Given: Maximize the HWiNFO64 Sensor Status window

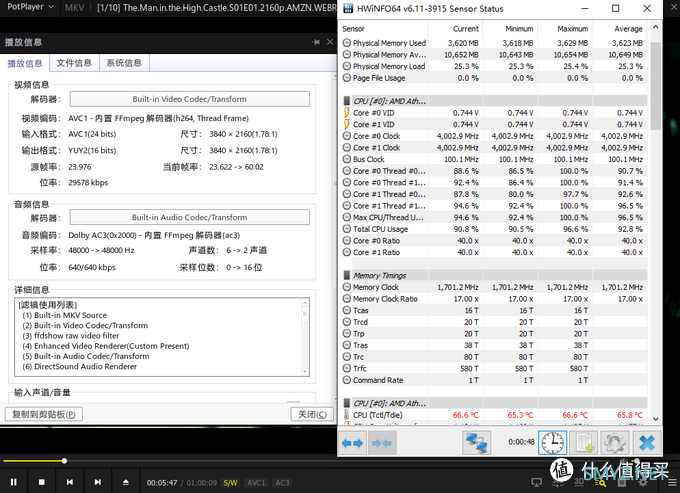Looking at the screenshot, I should pyautogui.click(x=615, y=8).
